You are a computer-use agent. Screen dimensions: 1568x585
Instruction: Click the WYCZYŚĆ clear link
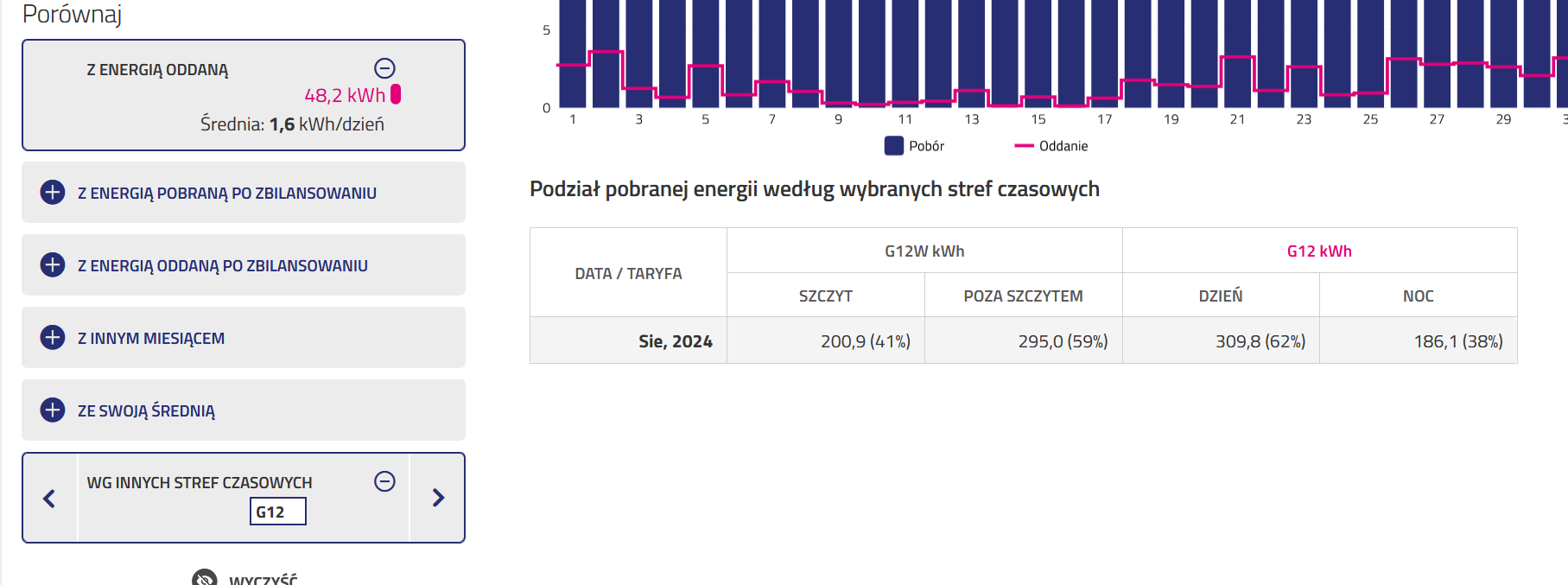point(263,579)
